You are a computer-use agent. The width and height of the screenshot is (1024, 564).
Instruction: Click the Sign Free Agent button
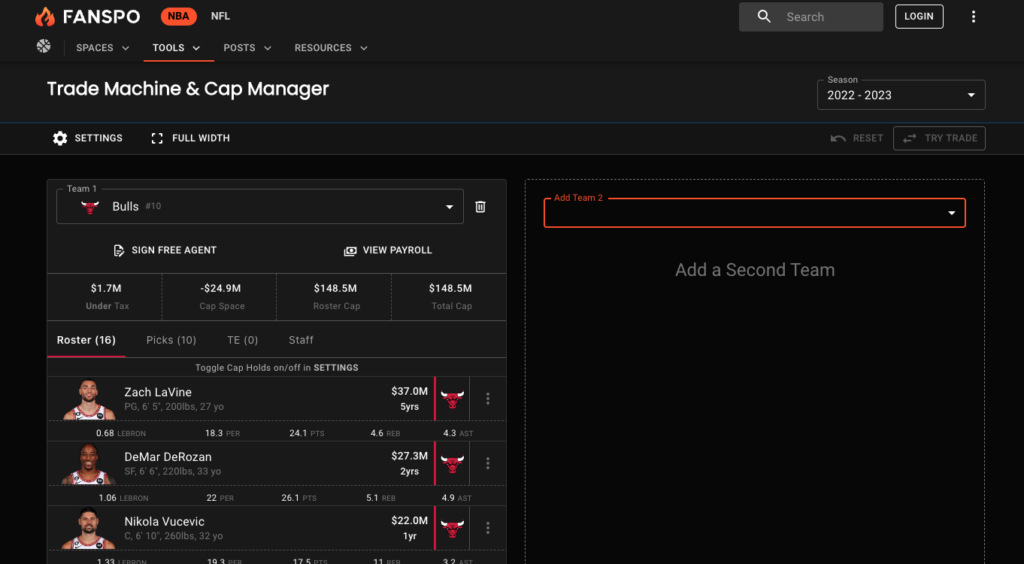[165, 250]
